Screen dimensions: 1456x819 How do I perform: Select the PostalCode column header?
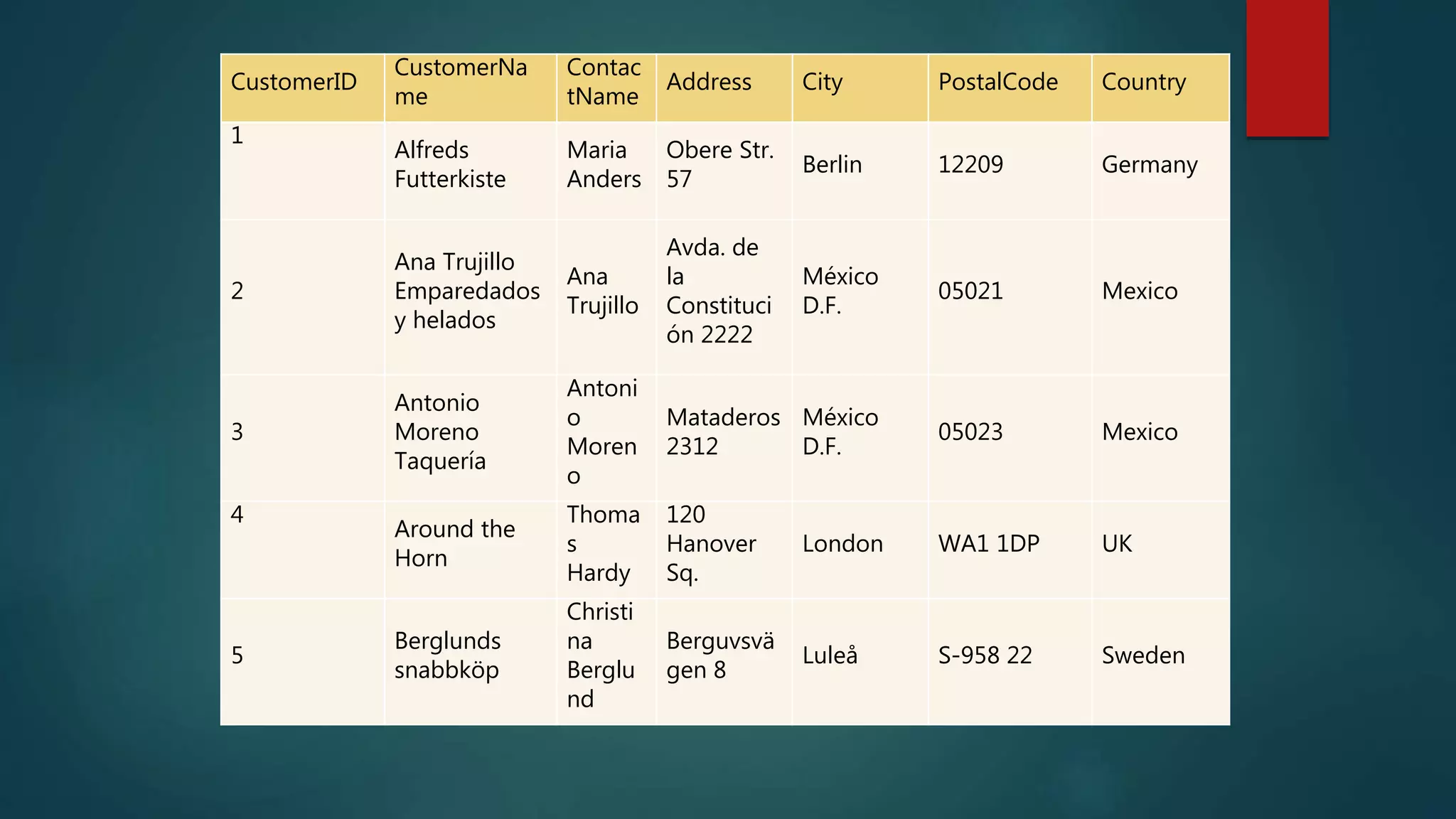click(x=1010, y=87)
